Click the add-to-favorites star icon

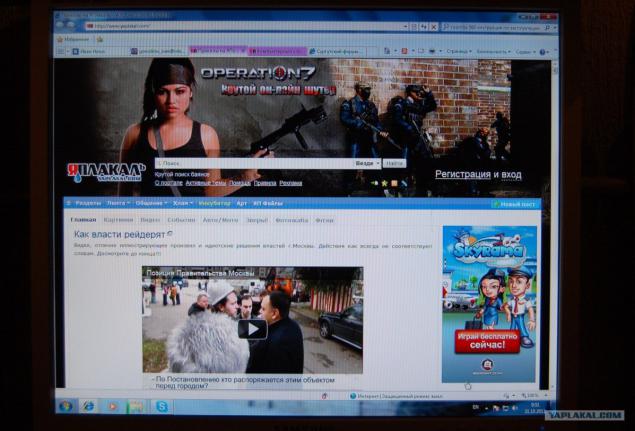tap(100, 39)
